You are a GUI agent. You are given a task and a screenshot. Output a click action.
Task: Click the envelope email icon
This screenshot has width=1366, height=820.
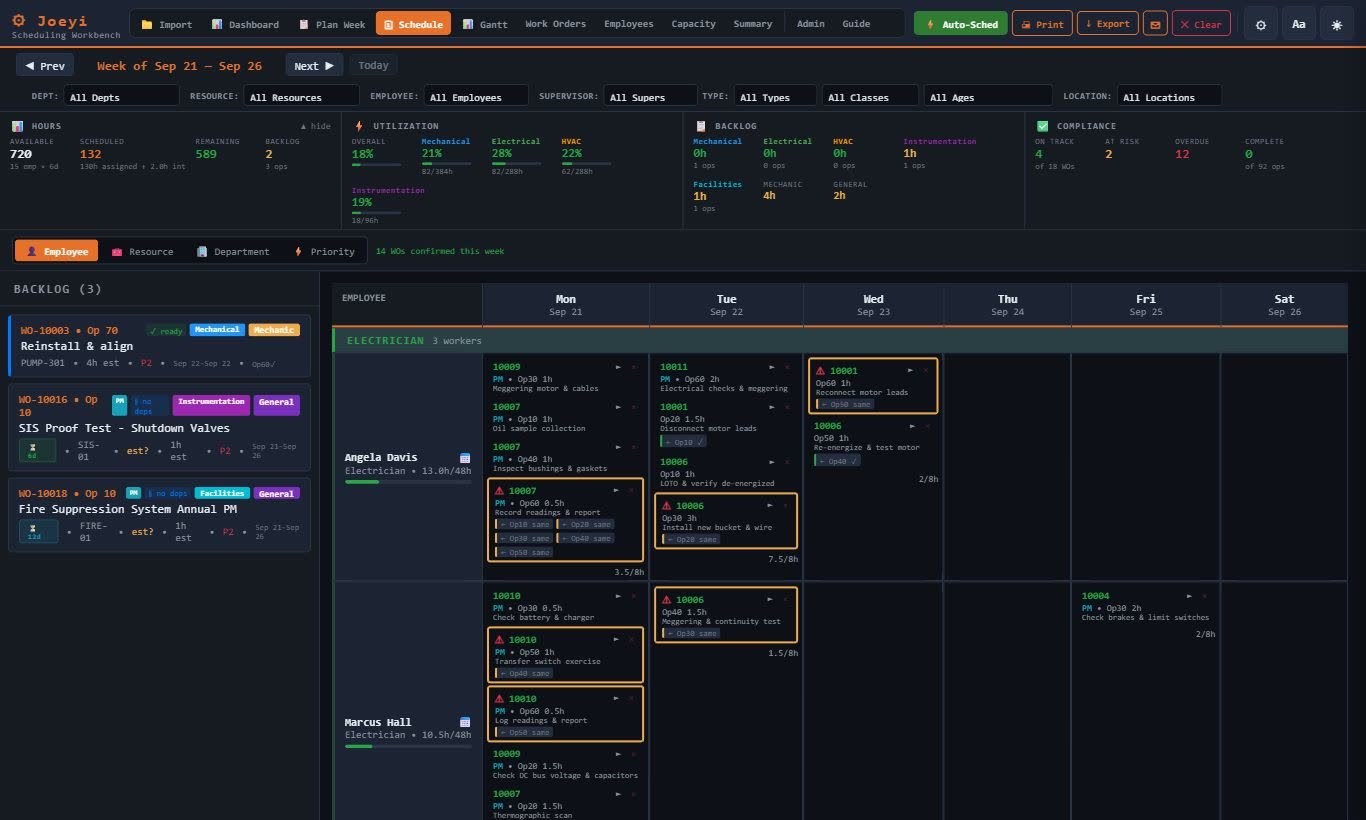[1155, 24]
